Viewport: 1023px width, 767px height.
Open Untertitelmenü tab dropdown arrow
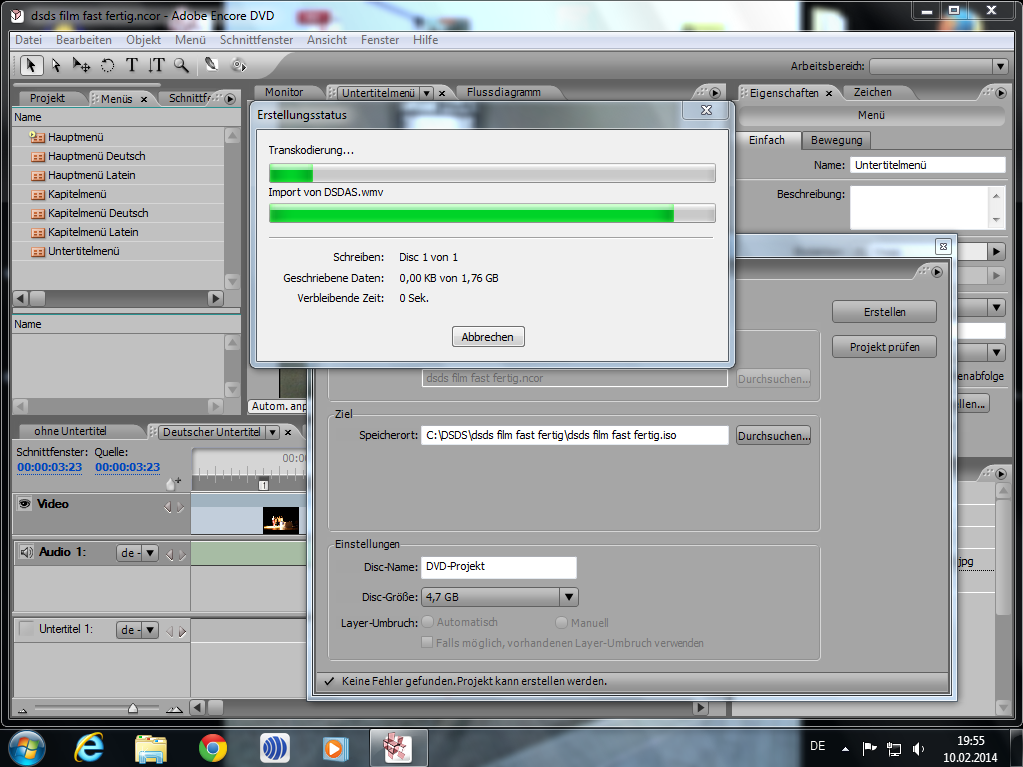pos(426,93)
